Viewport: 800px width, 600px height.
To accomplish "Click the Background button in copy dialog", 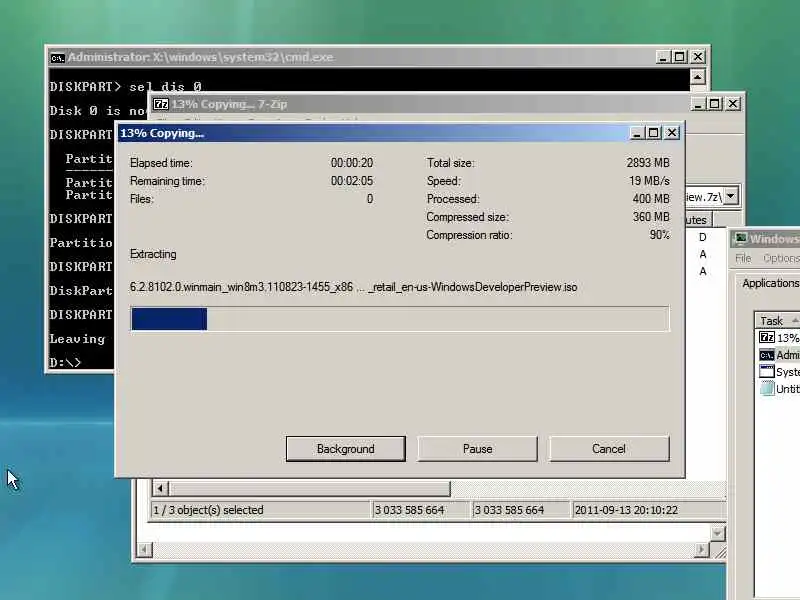I will [x=345, y=448].
